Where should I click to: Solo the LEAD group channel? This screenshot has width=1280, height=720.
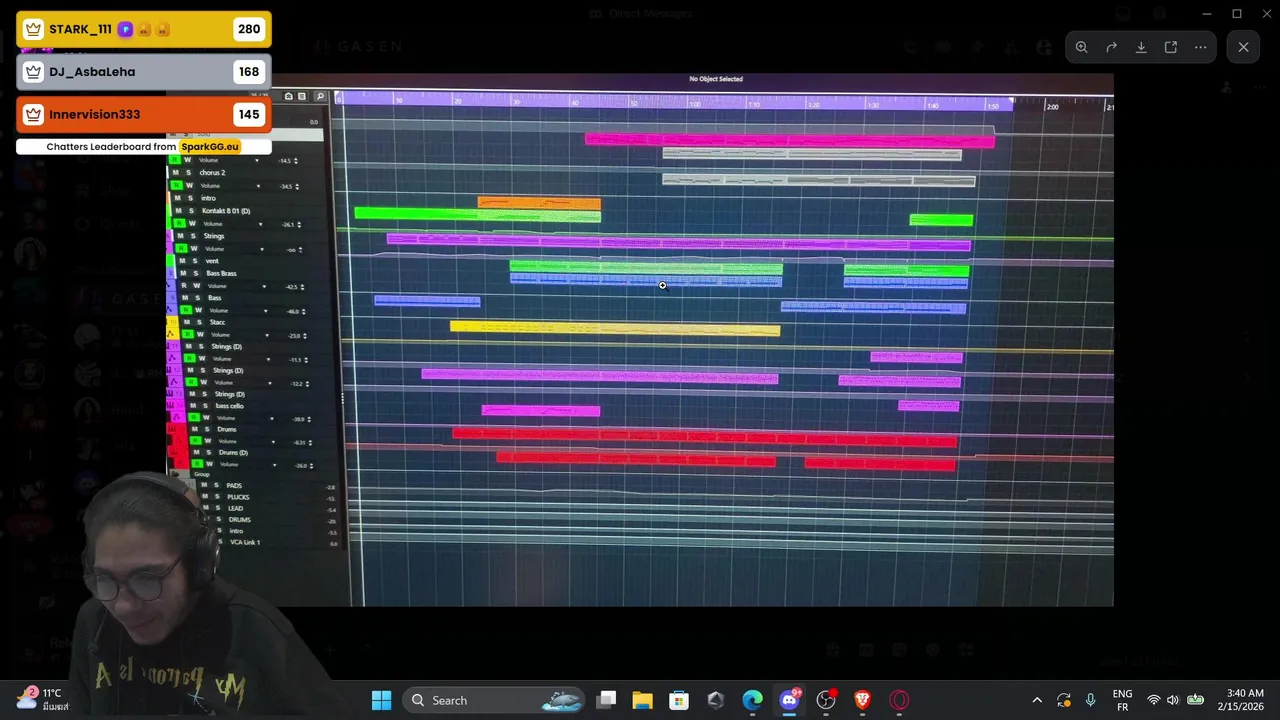pos(218,508)
